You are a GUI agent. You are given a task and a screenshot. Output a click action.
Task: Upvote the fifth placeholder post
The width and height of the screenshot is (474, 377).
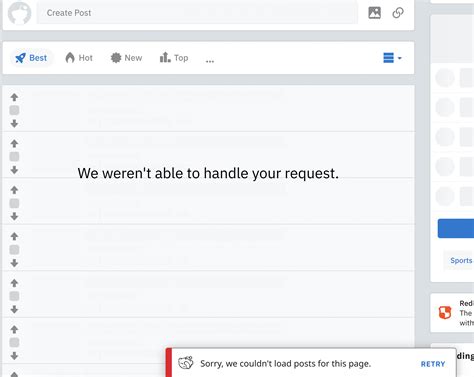coord(14,283)
